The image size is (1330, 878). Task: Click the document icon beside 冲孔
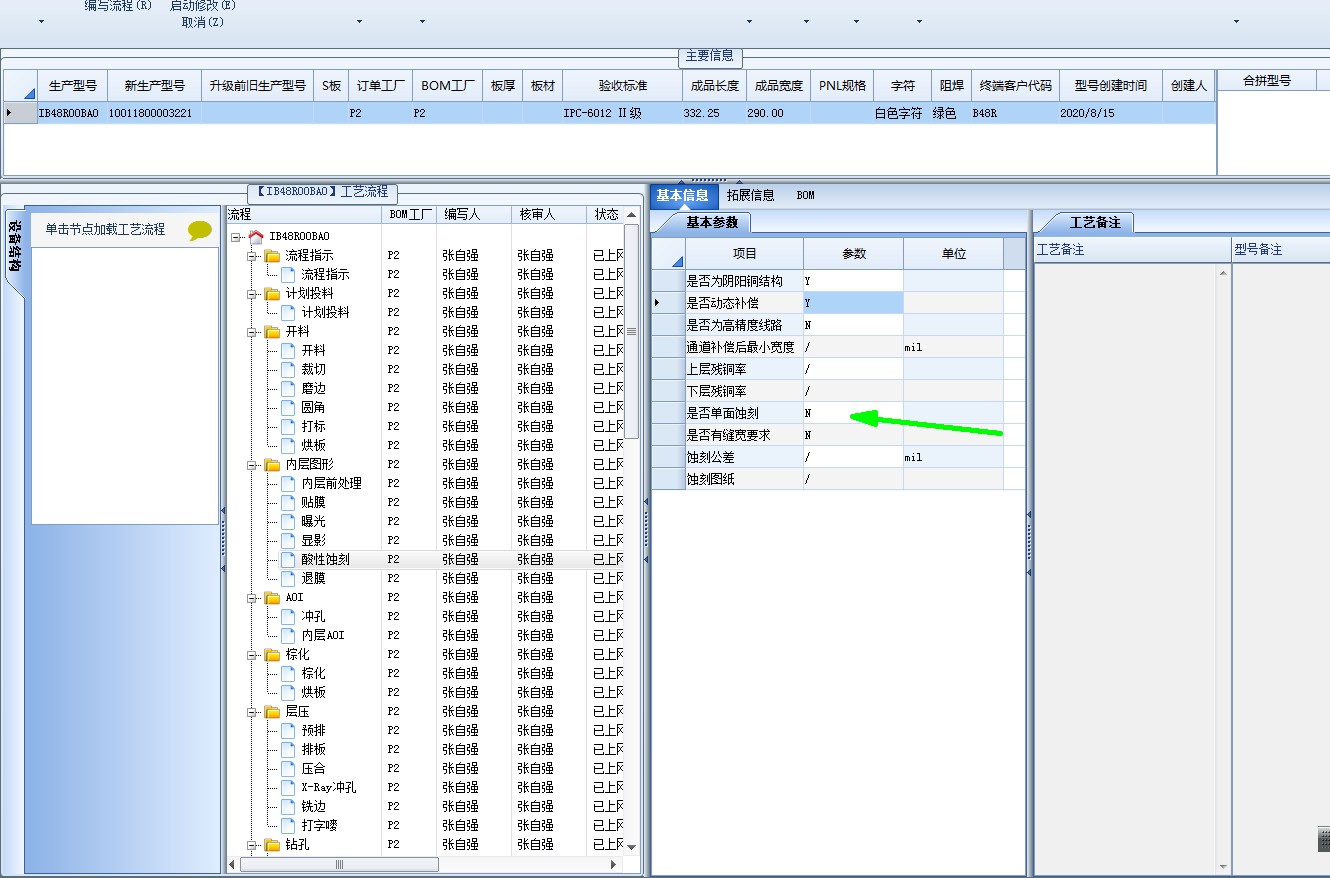click(x=288, y=616)
